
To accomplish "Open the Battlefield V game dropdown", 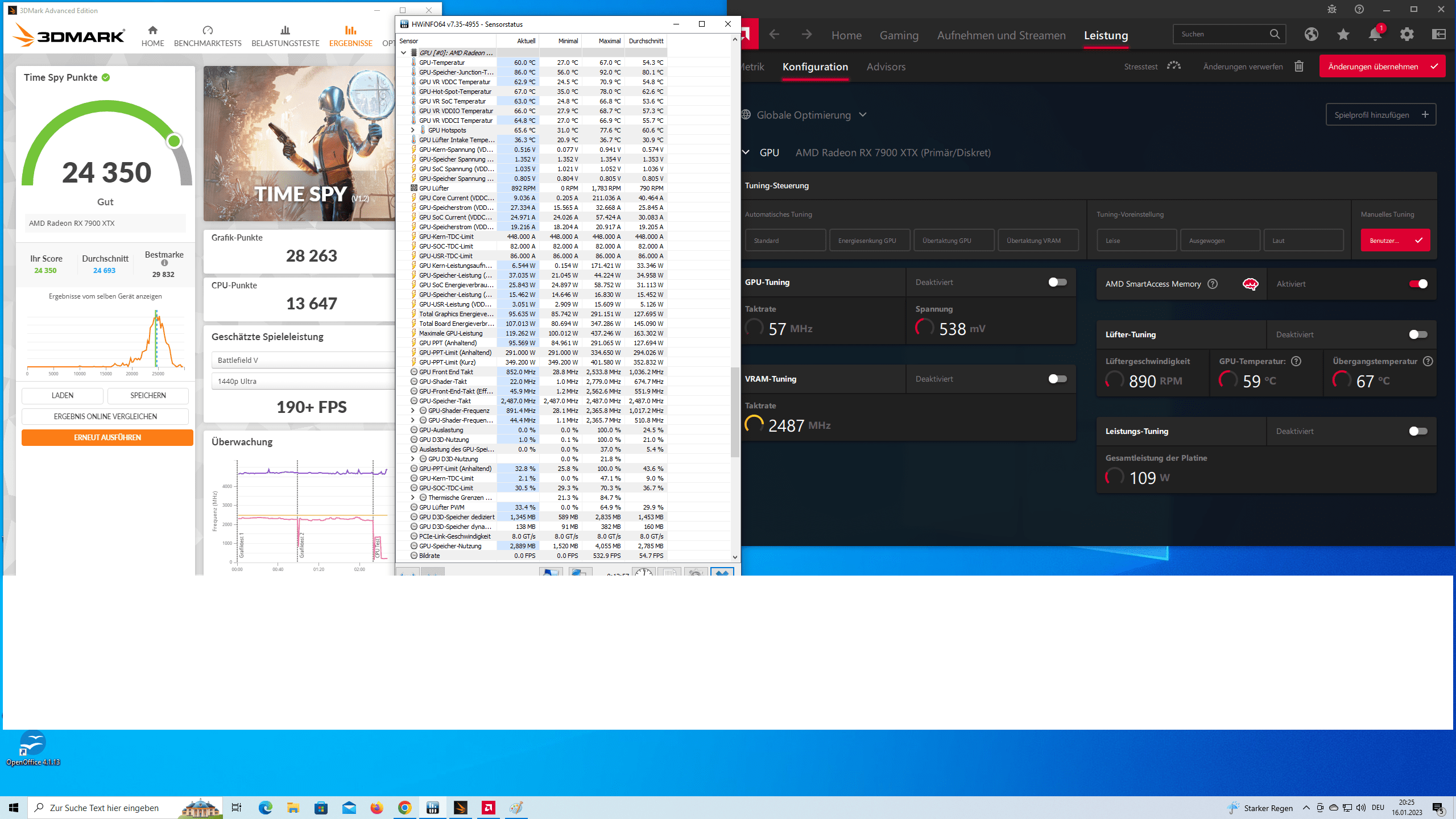I will tap(303, 360).
